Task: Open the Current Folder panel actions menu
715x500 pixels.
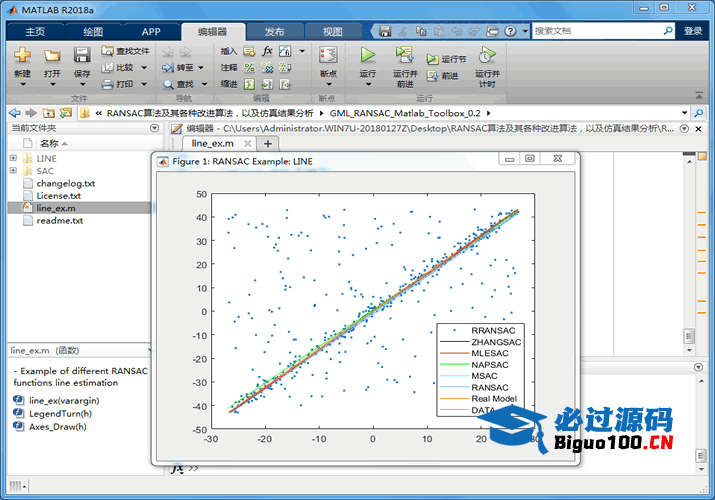Action: pos(155,128)
